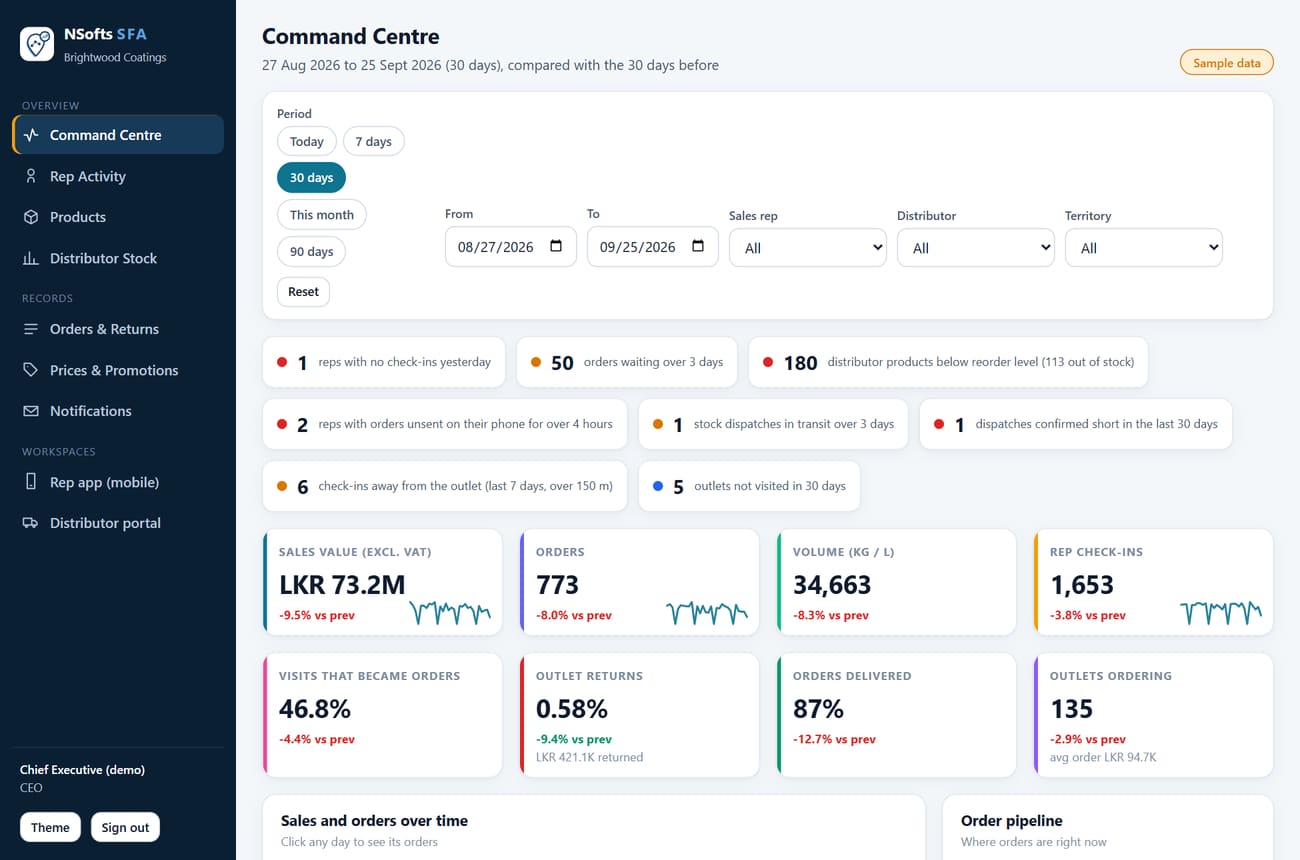The width and height of the screenshot is (1300, 860).
Task: Open the Distributor portal workspace
Action: click(118, 523)
